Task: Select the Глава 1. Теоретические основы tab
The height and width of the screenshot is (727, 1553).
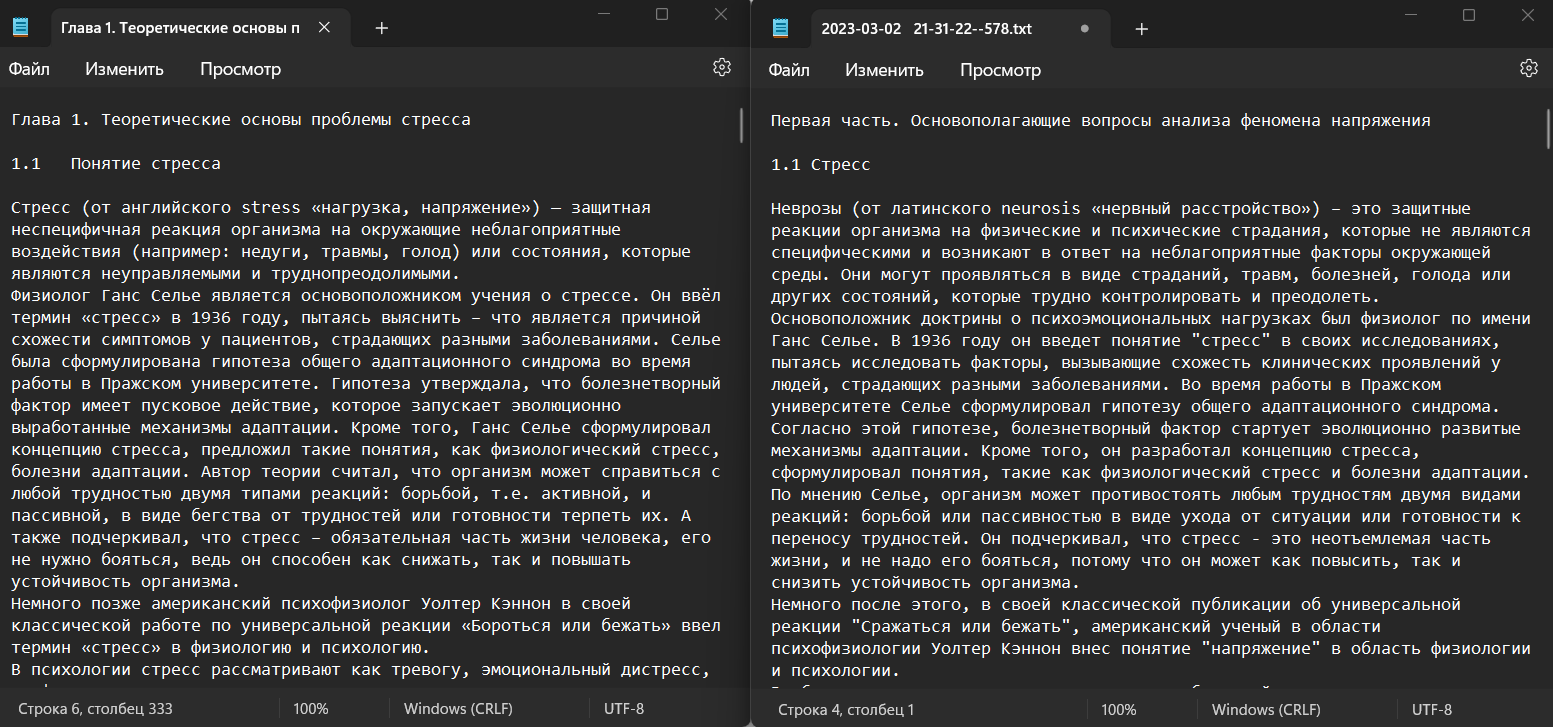Action: pyautogui.click(x=180, y=28)
